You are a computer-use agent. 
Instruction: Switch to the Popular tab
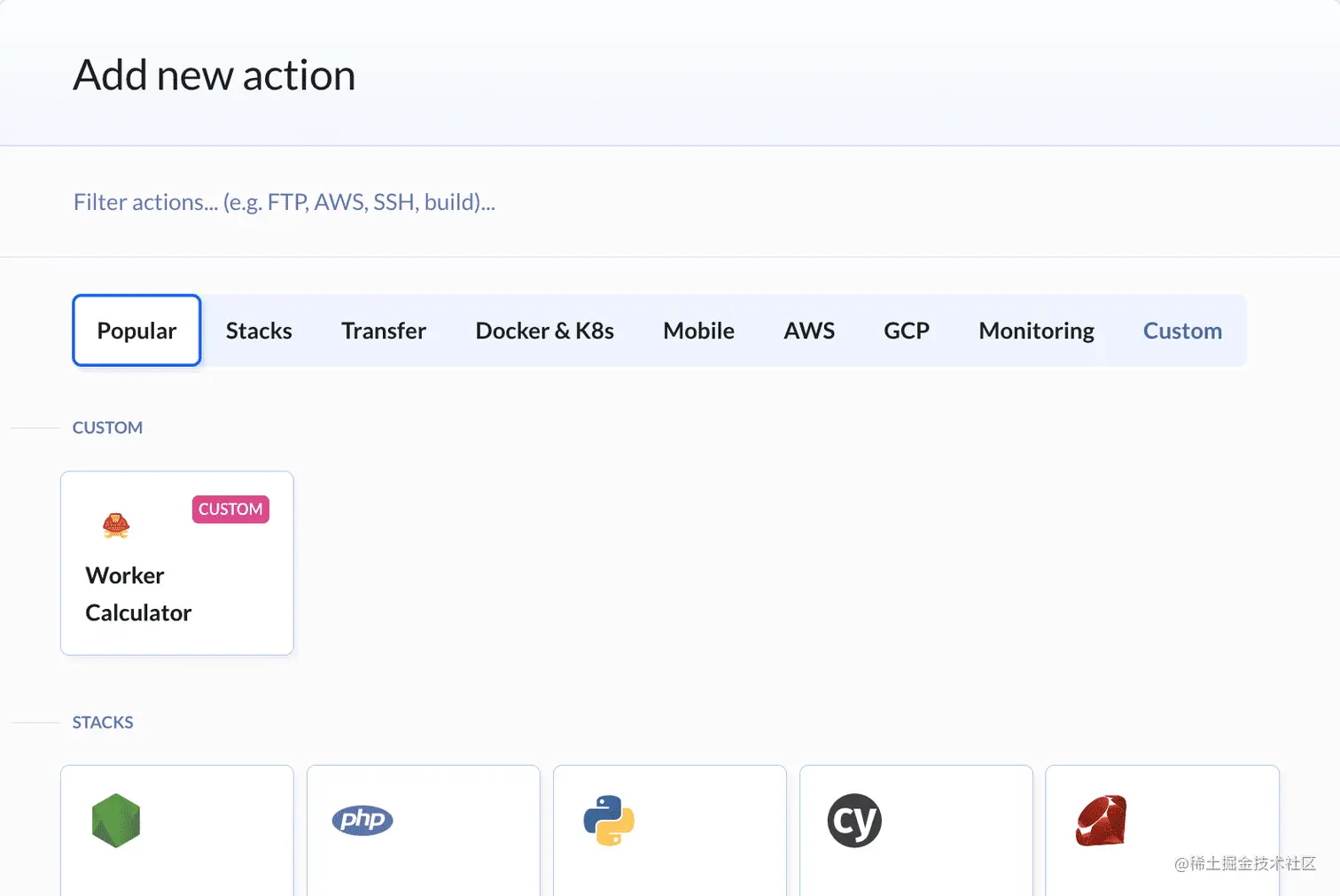(x=136, y=331)
